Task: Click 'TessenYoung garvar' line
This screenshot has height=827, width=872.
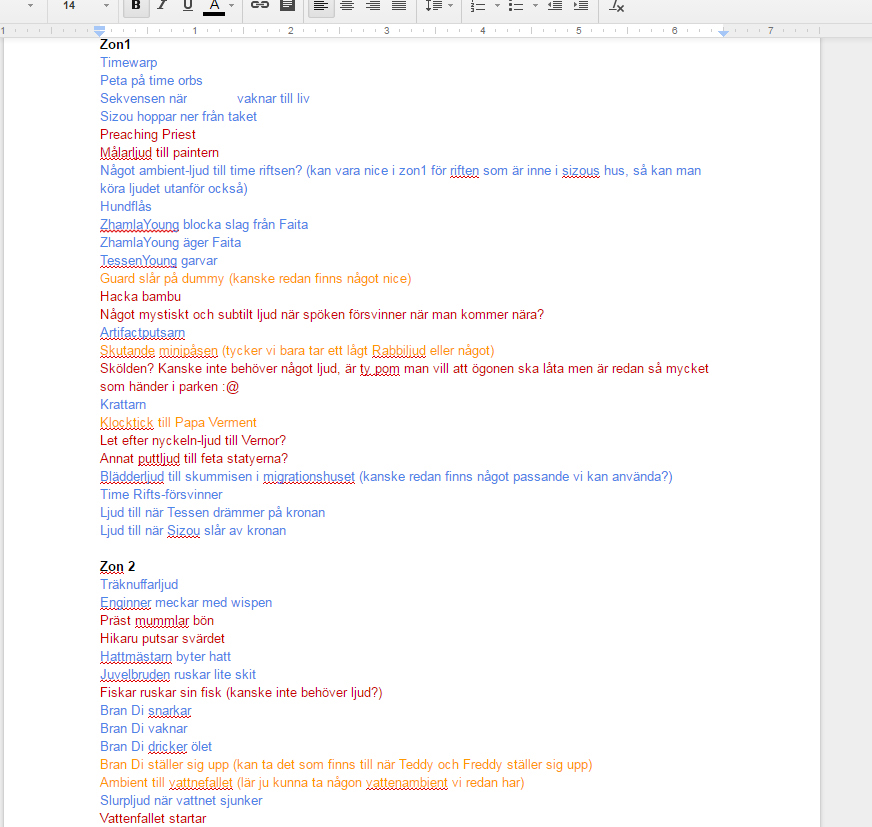Action: click(x=158, y=261)
